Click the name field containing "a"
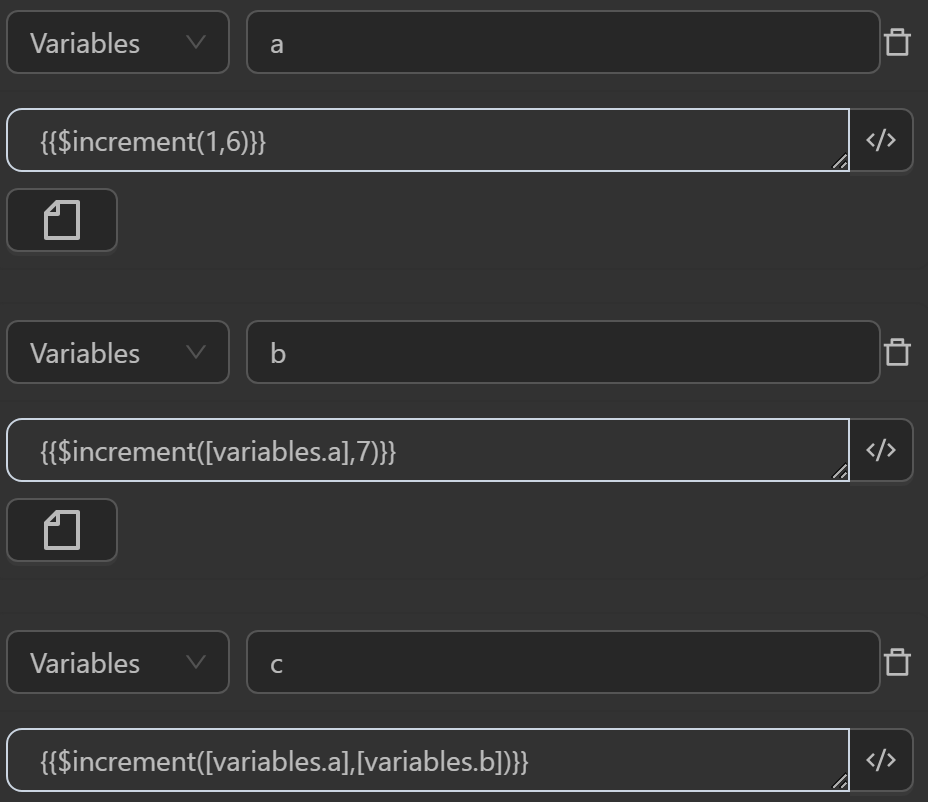 562,42
